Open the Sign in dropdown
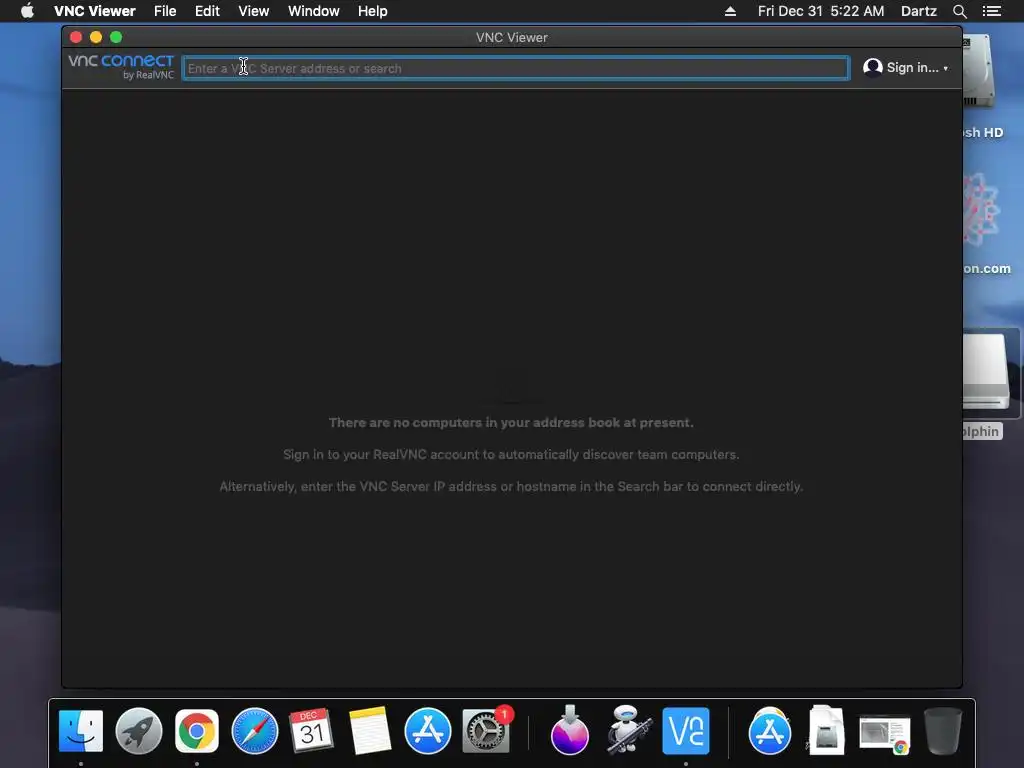The image size is (1024, 768). point(917,68)
